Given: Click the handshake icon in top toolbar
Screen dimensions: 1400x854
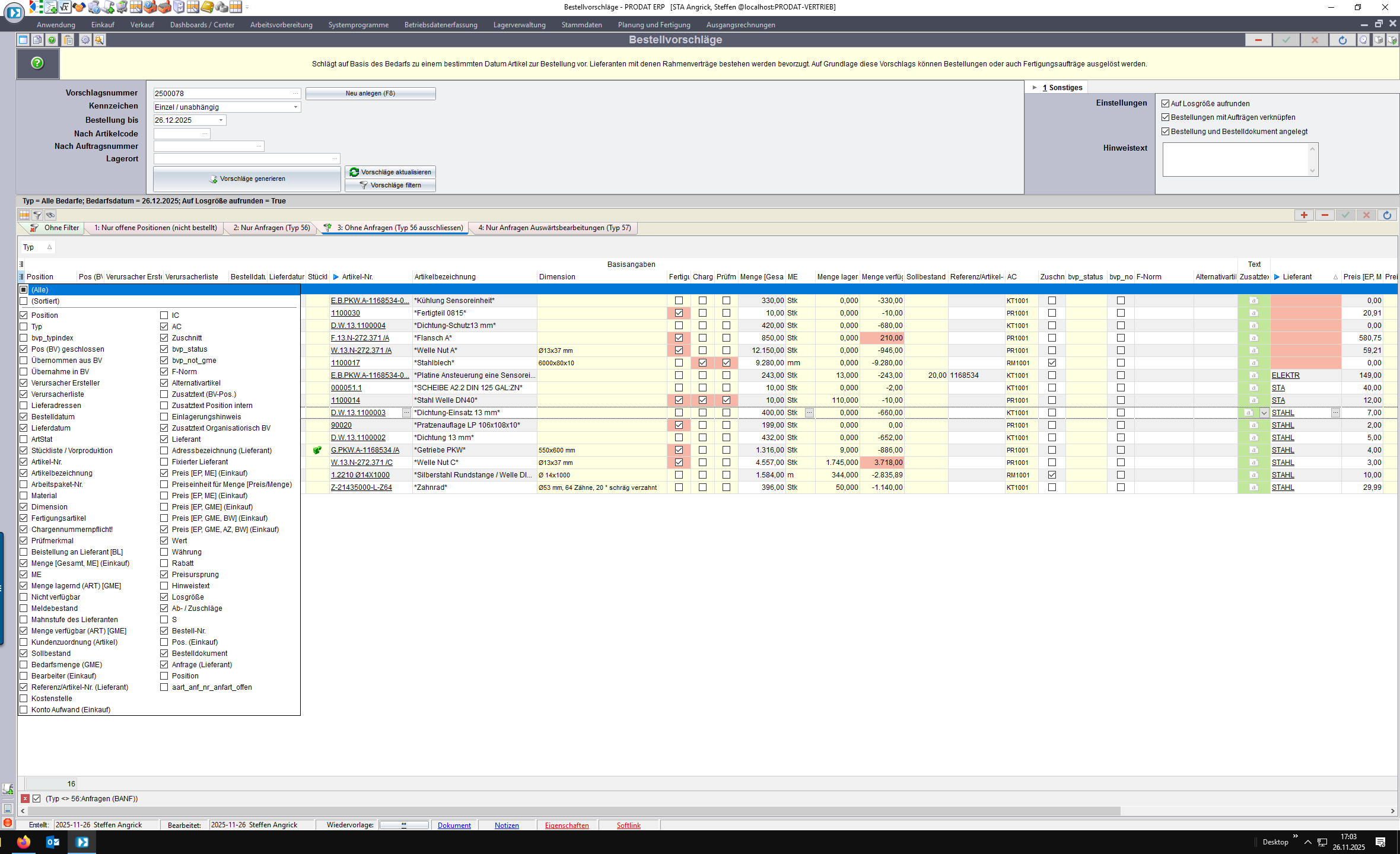Looking at the screenshot, I should pos(79,7).
